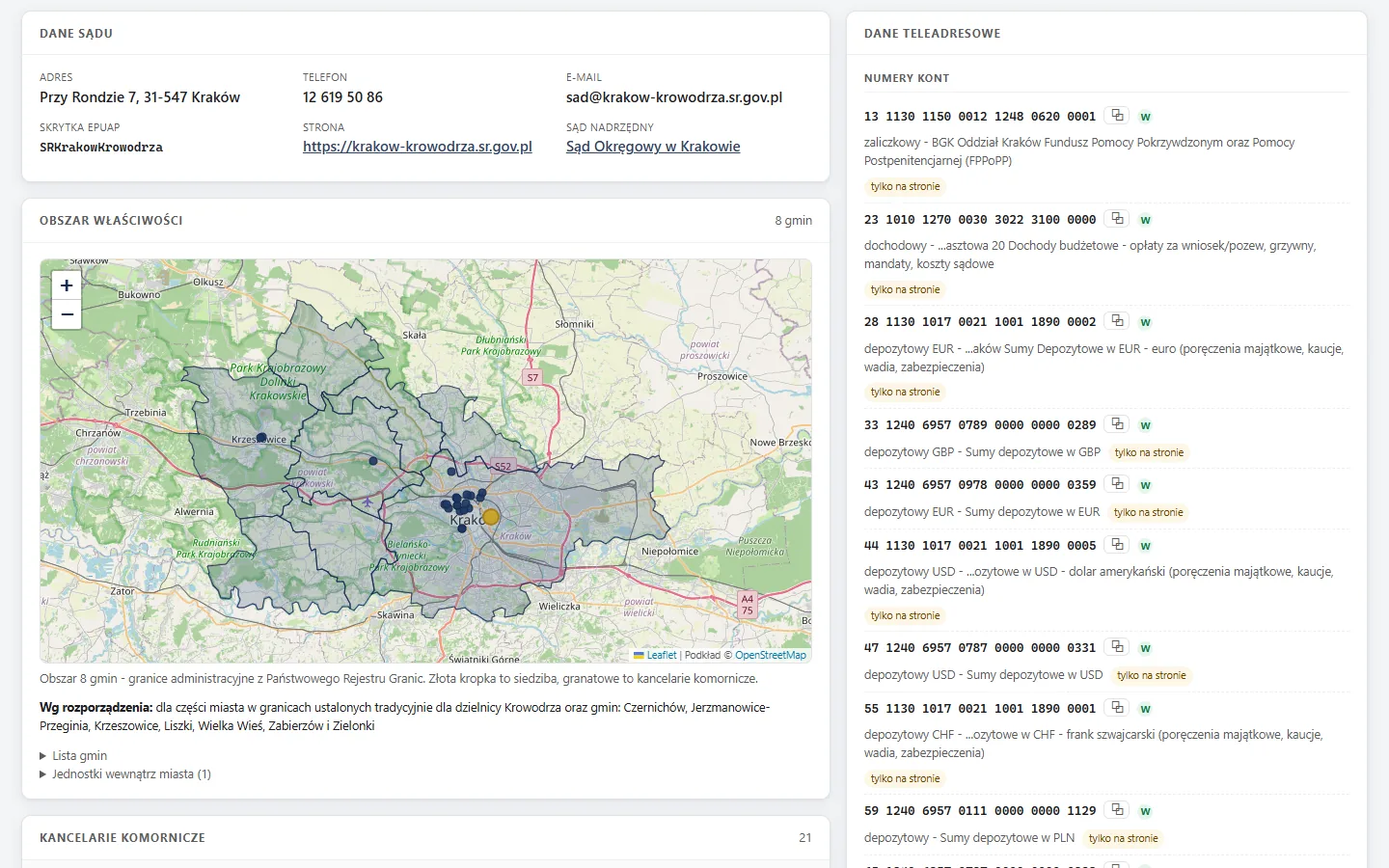The image size is (1389, 868).
Task: Click green W badge beside account 59 1240 6957
Action: (1145, 811)
